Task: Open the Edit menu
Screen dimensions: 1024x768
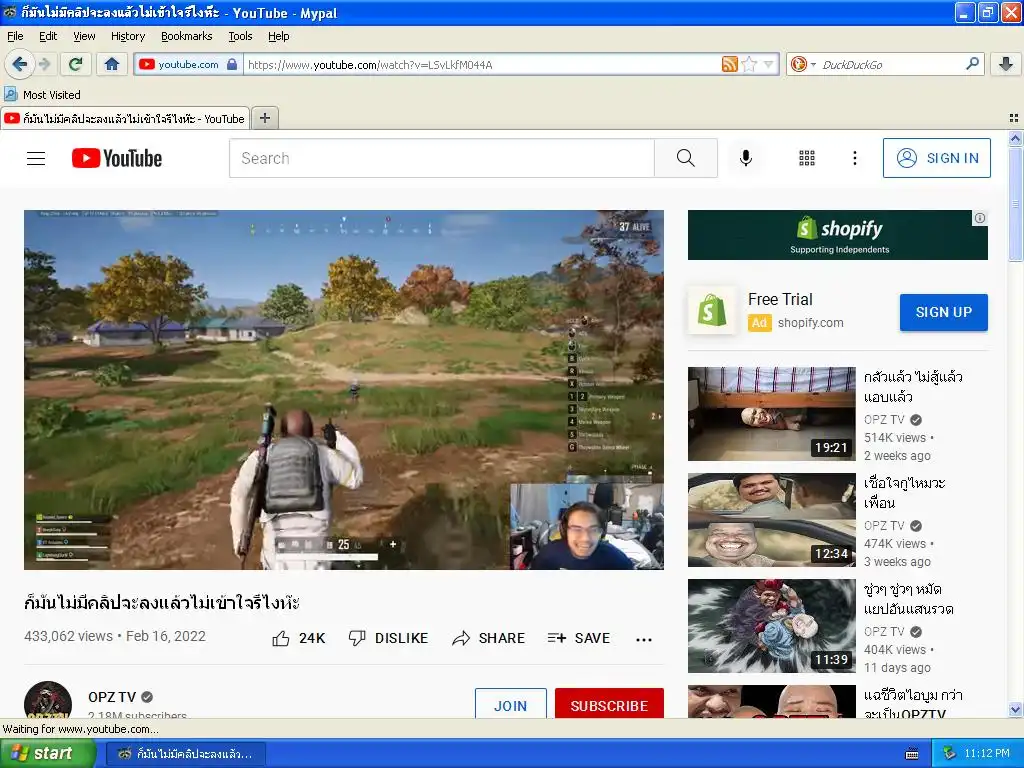Action: tap(48, 36)
